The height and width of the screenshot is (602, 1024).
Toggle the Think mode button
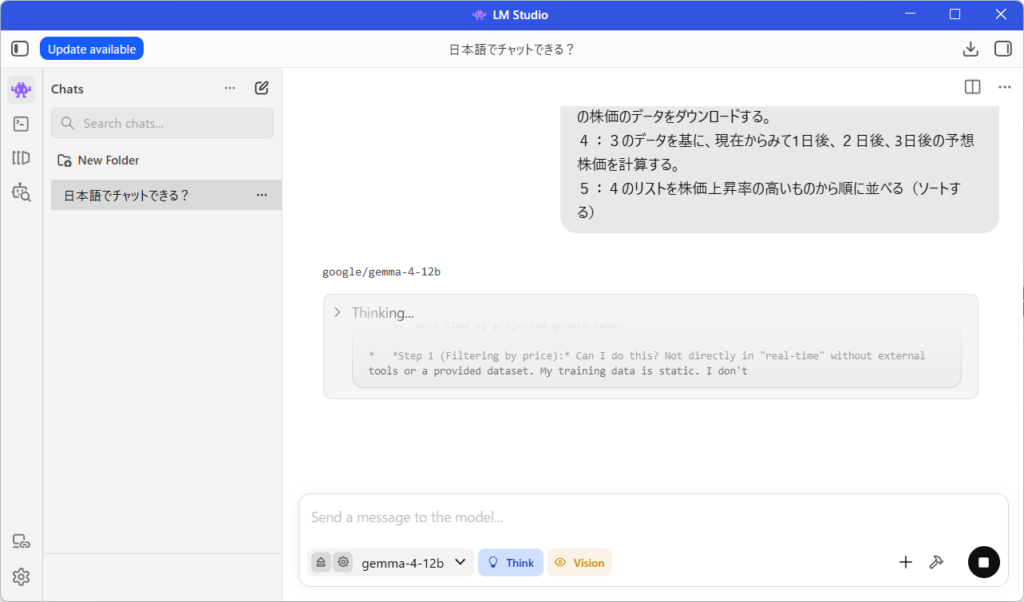pyautogui.click(x=511, y=563)
